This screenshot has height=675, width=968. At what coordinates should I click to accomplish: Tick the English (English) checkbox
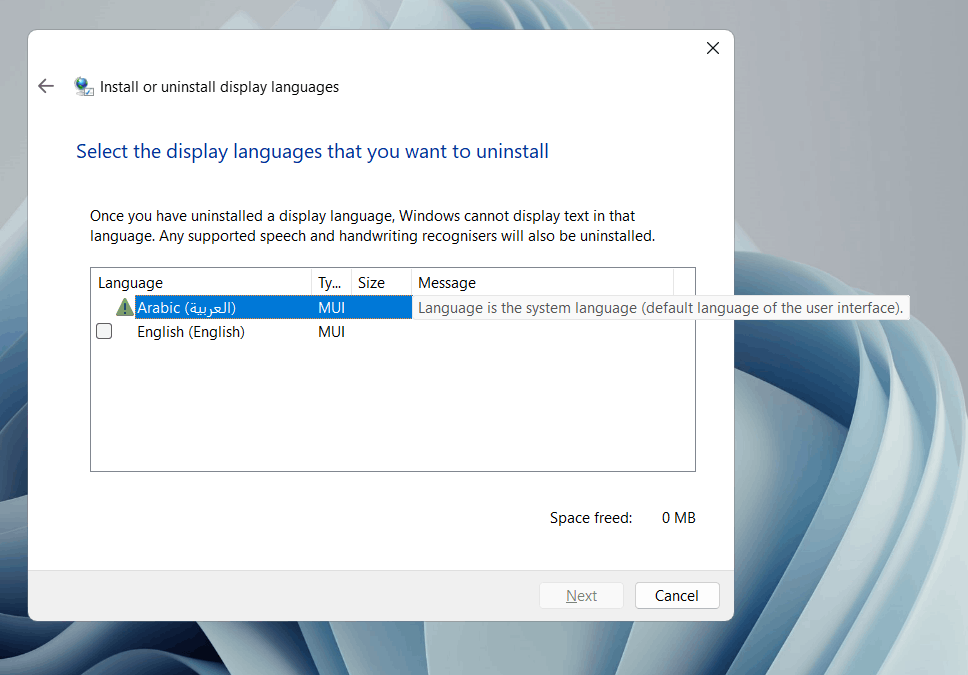point(104,332)
